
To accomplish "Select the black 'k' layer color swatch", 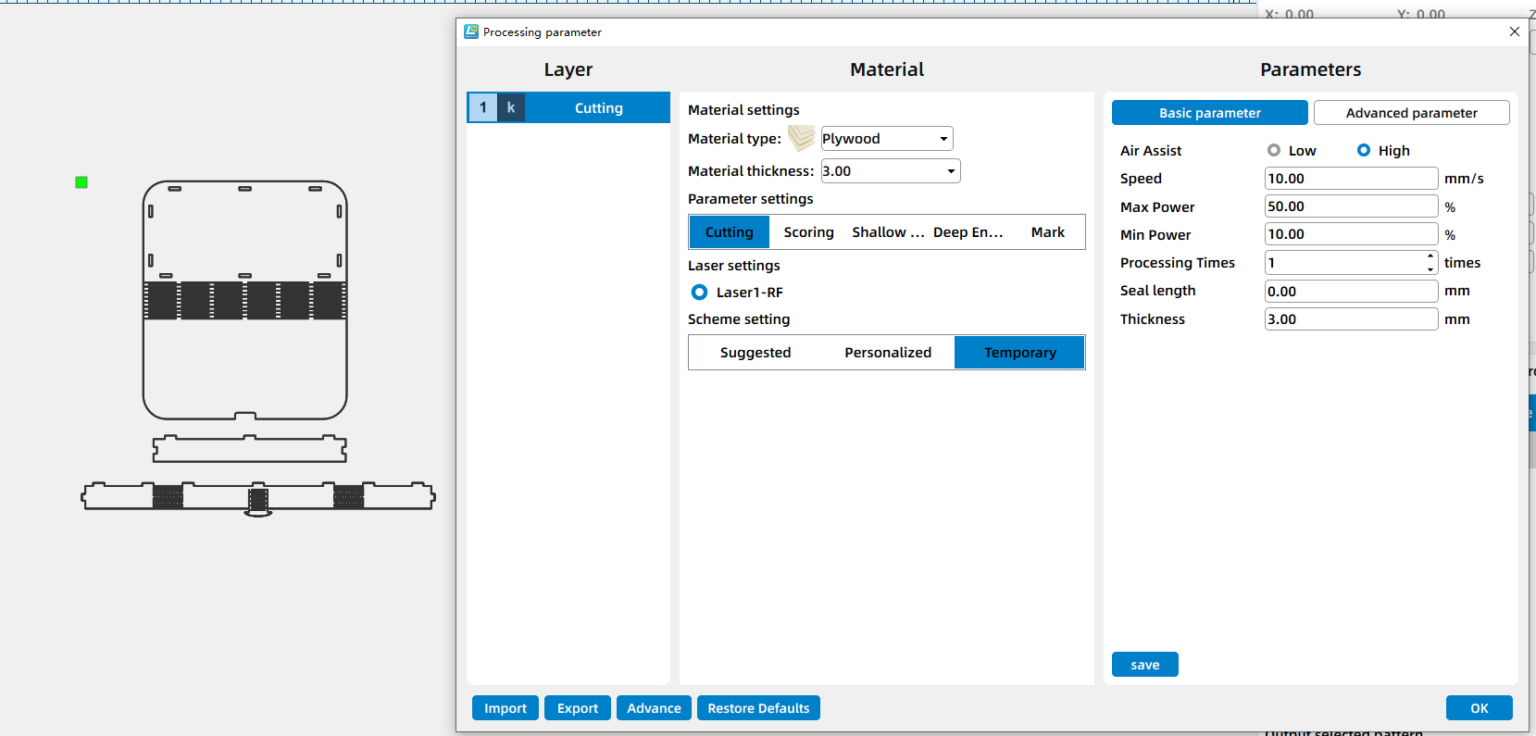I will [x=511, y=108].
